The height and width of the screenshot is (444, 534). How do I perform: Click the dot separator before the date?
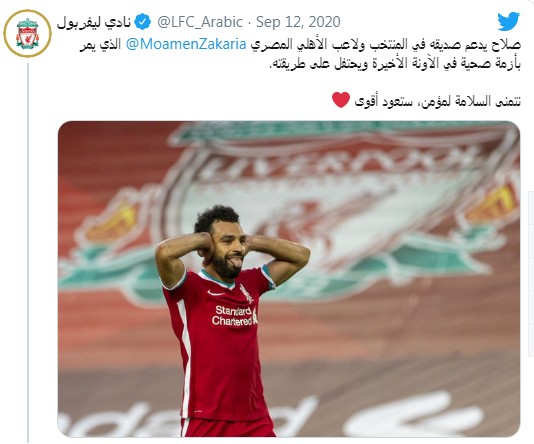point(249,23)
